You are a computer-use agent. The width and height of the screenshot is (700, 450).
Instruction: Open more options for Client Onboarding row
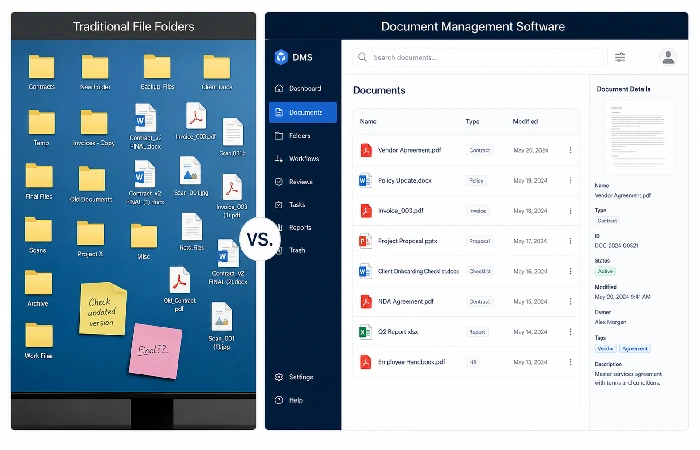click(x=570, y=271)
